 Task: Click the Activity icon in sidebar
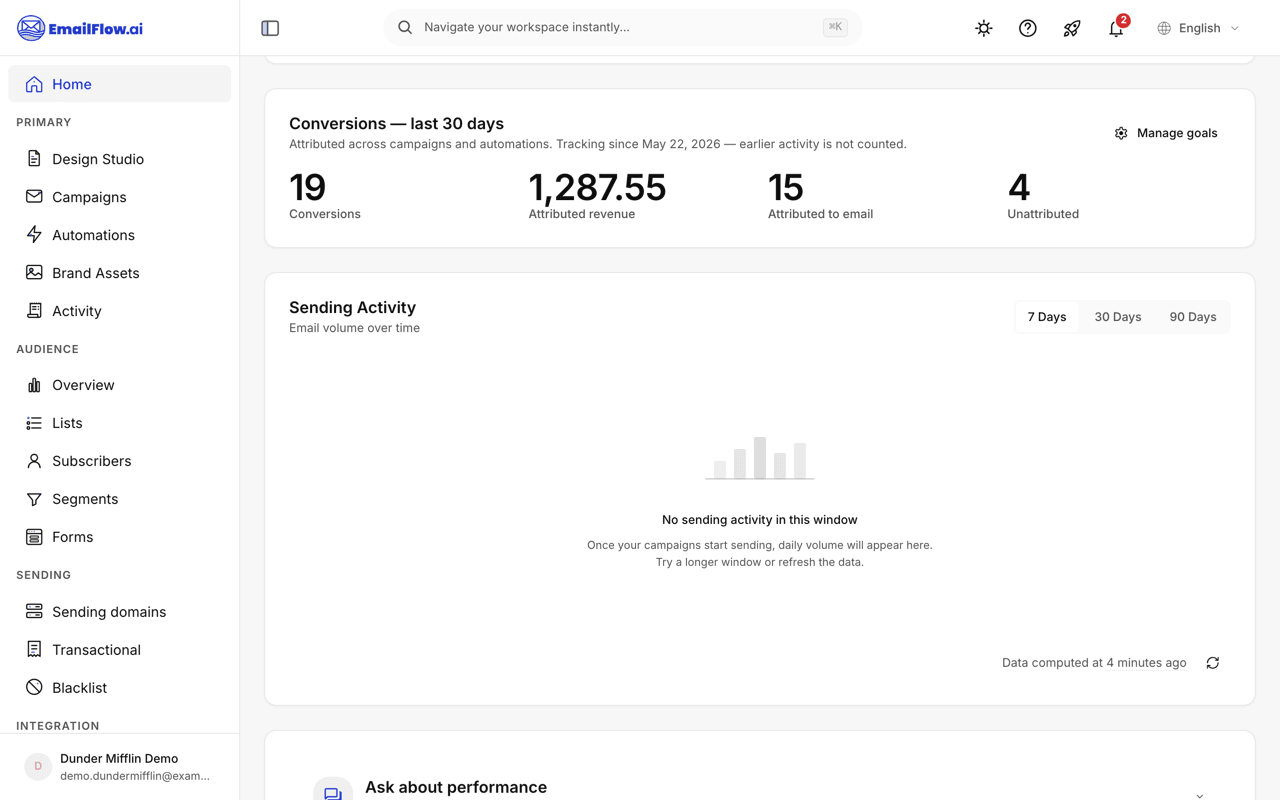[34, 311]
